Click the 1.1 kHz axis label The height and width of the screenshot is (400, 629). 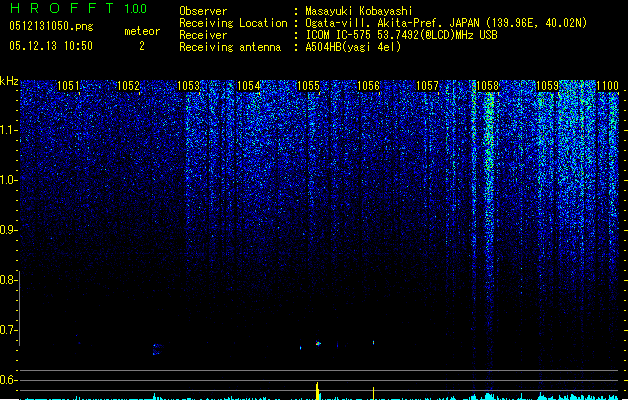pos(8,130)
